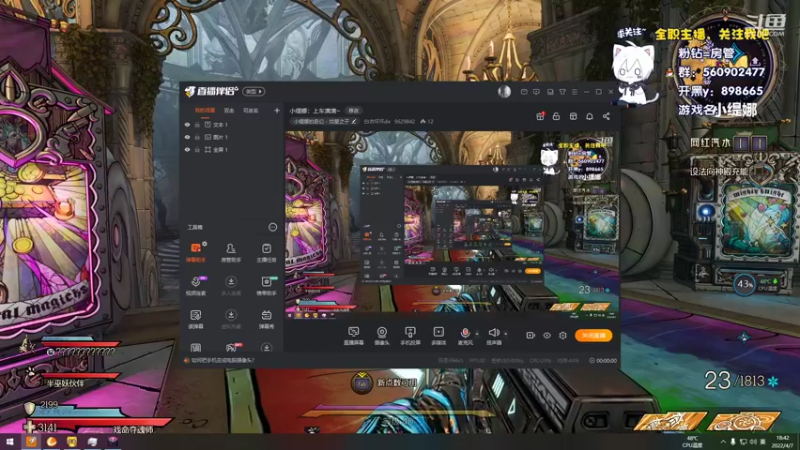Mute the 扬声器 speaker

pyautogui.click(x=493, y=336)
